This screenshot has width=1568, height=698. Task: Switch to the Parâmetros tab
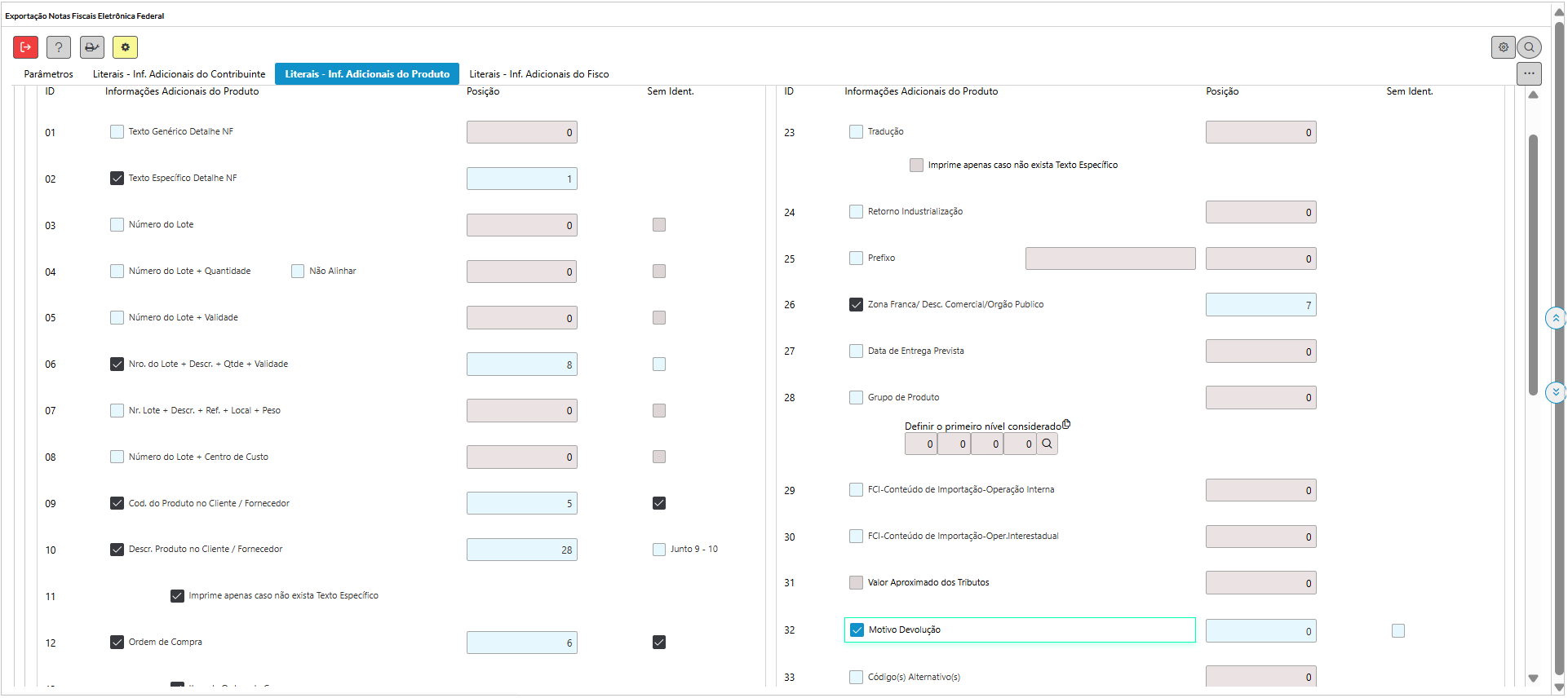49,74
